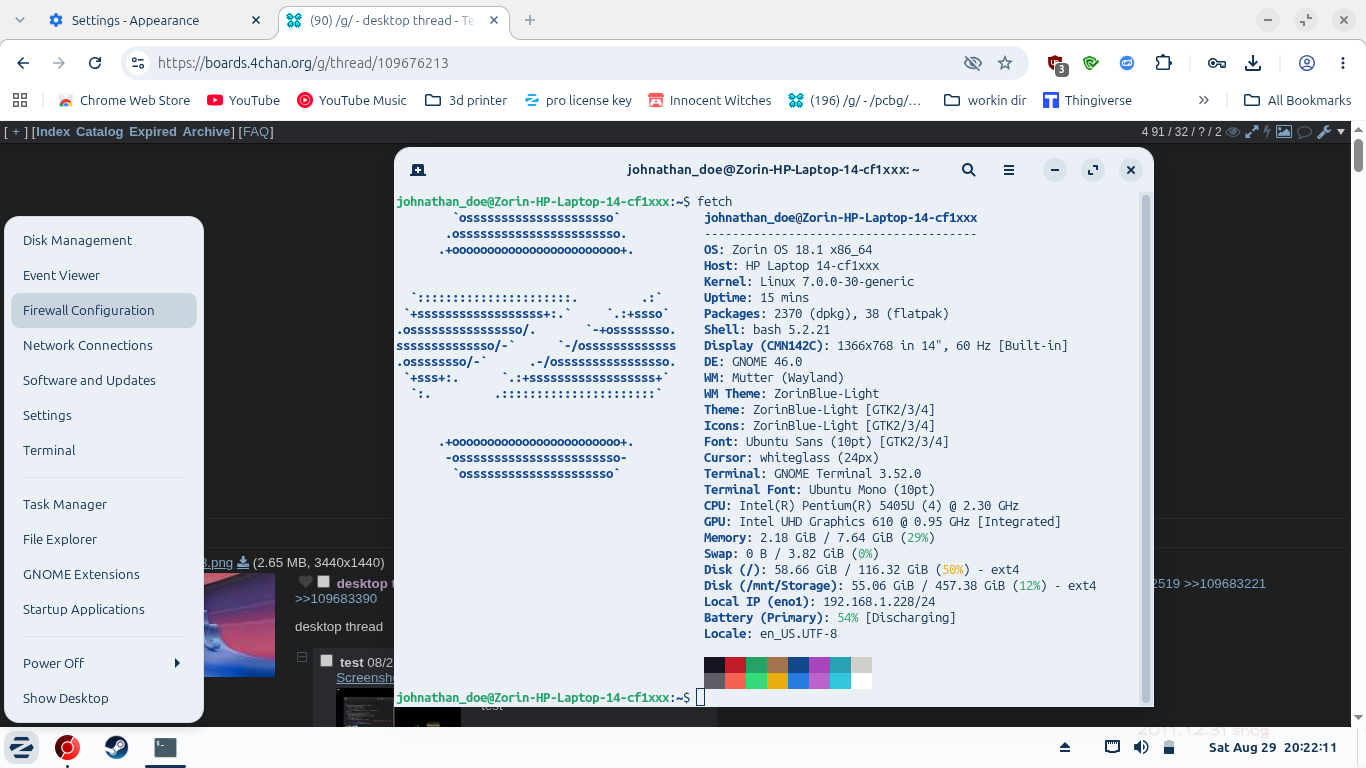Open the workin dir bookmark folder
This screenshot has height=768, width=1366.
983,100
